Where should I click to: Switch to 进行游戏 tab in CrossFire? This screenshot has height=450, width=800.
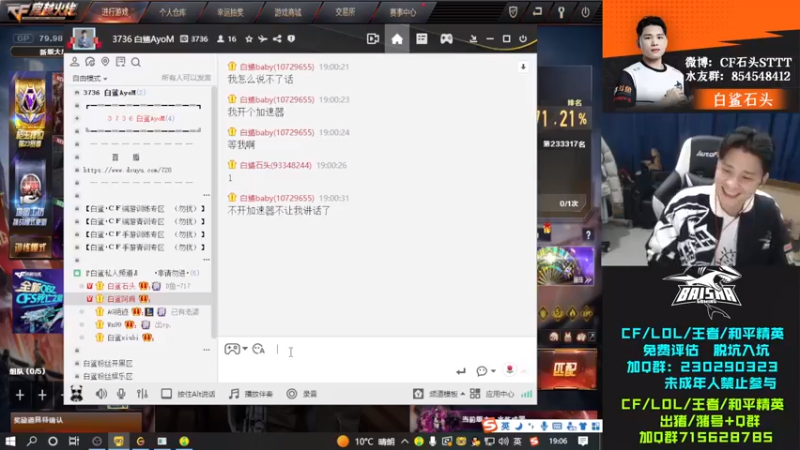click(x=115, y=12)
